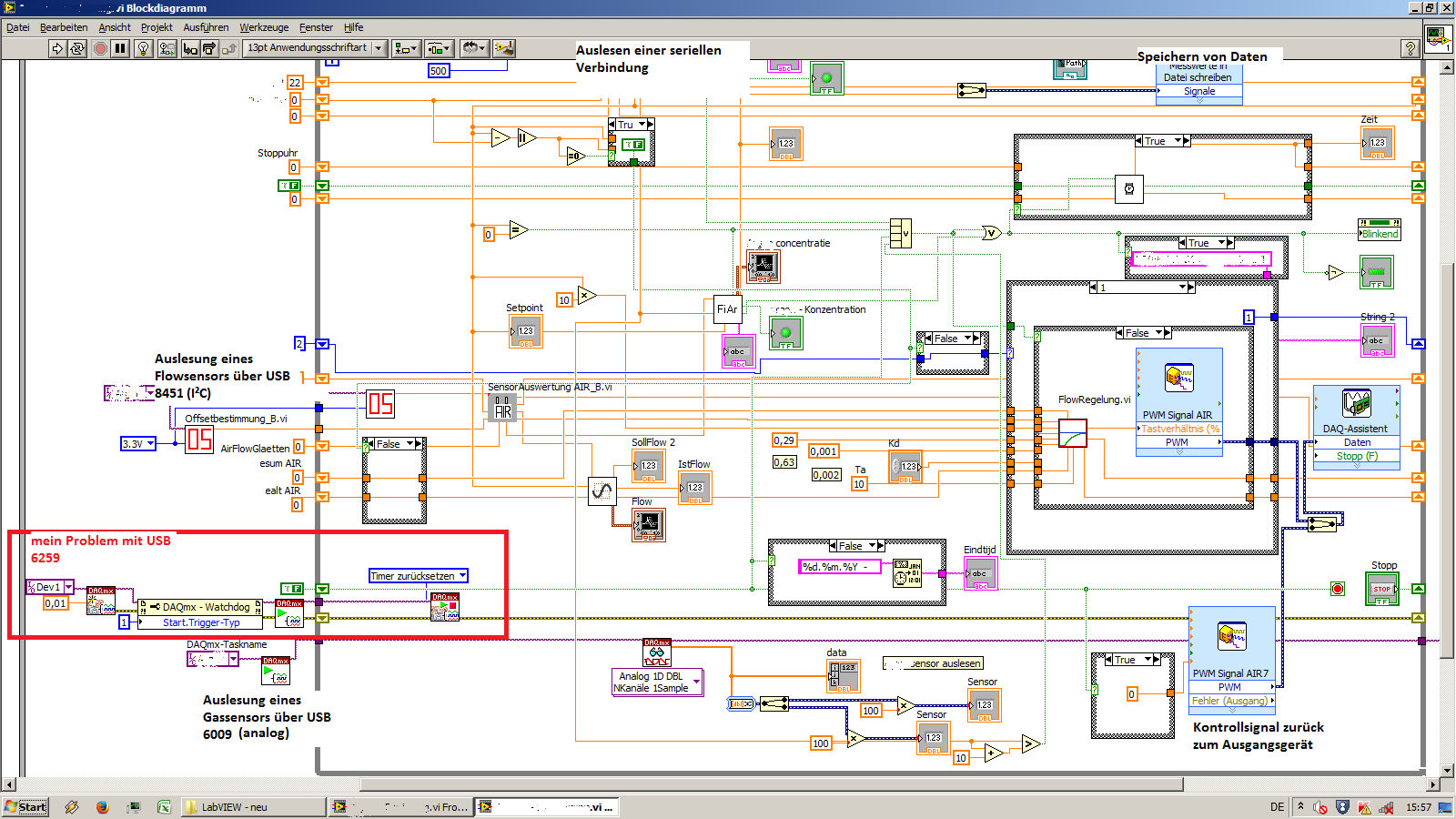Click the Step Into toolbar icon
Image resolution: width=1456 pixels, height=819 pixels.
190,48
